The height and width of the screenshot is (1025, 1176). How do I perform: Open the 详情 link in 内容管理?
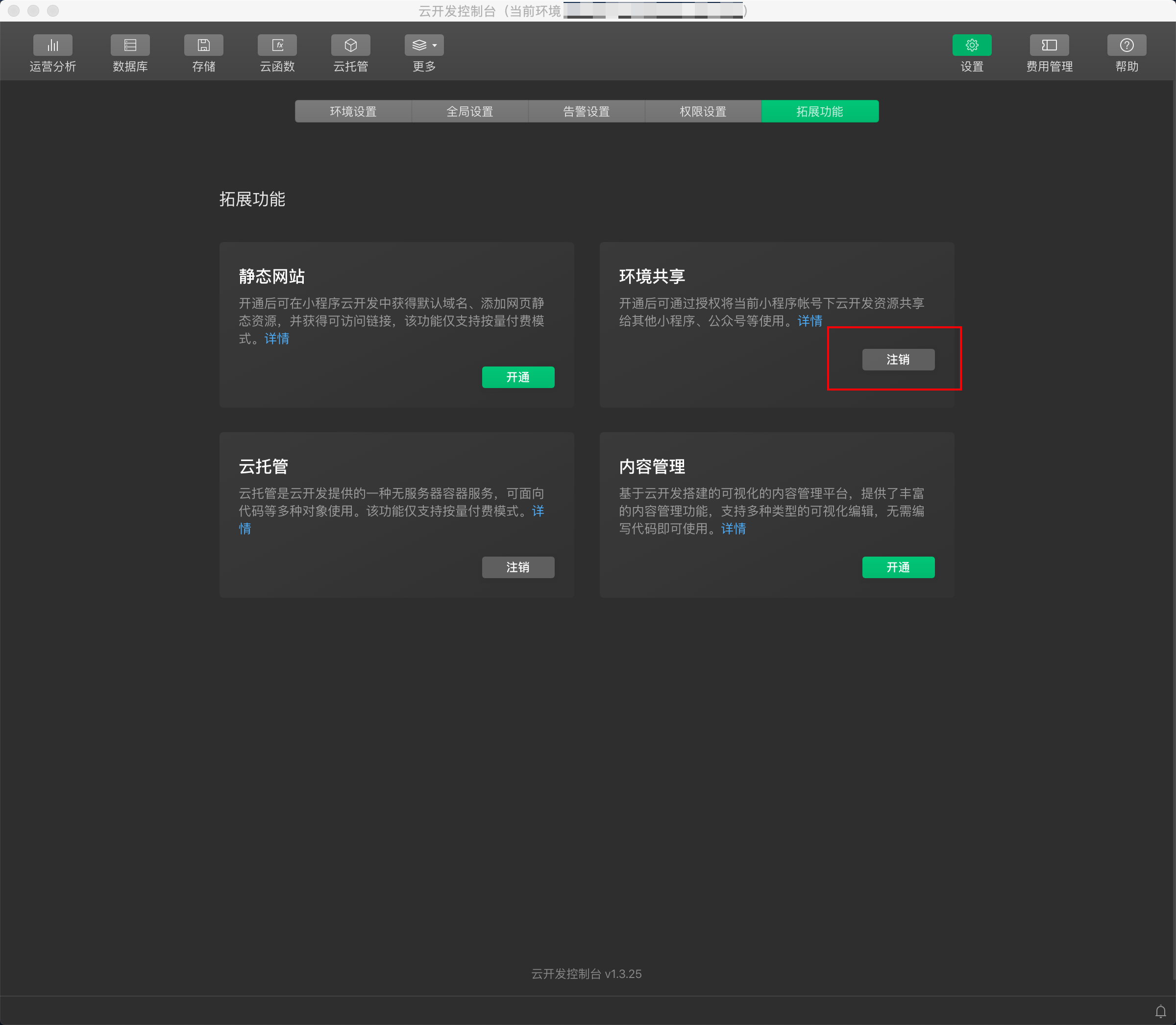pyautogui.click(x=733, y=529)
